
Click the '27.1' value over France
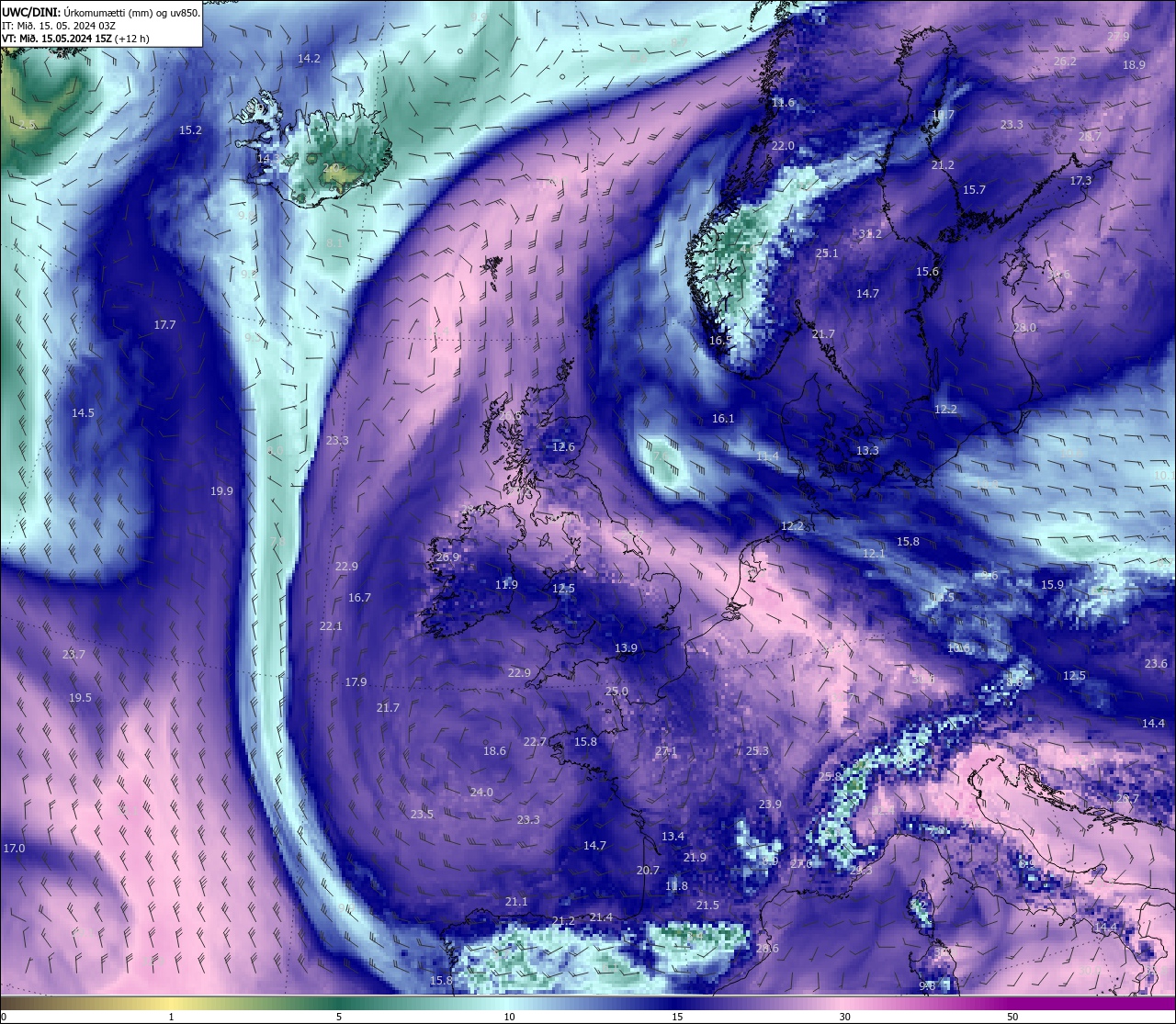coord(666,751)
